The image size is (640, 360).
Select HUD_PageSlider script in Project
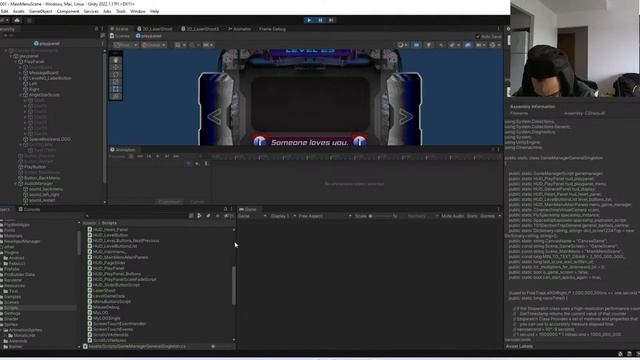[109, 263]
